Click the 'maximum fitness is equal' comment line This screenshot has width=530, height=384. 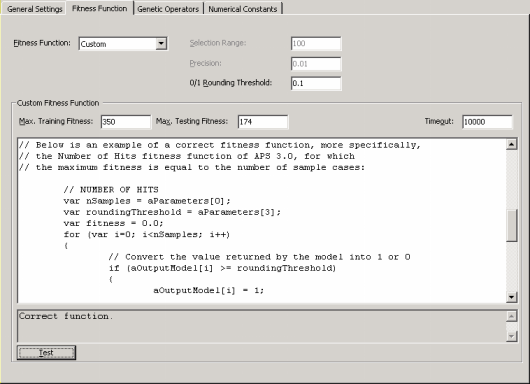[x=192, y=167]
